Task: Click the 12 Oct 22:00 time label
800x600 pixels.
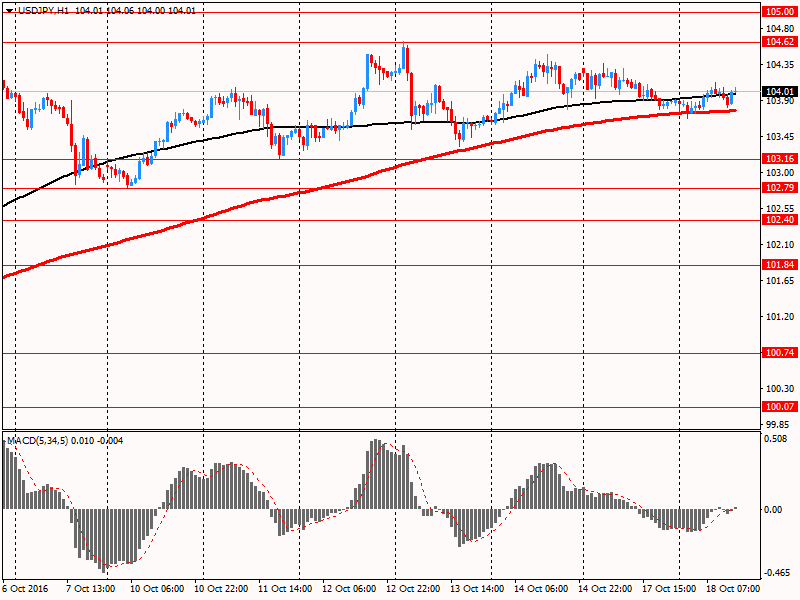Action: tap(413, 588)
